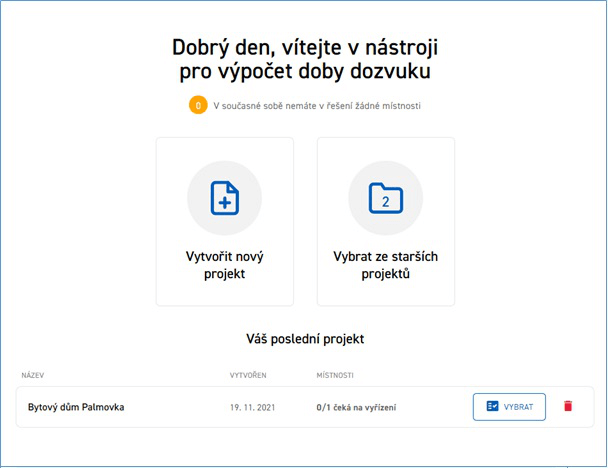Click the checklist icon inside the VYBRAT button
The width and height of the screenshot is (608, 468).
(x=492, y=406)
